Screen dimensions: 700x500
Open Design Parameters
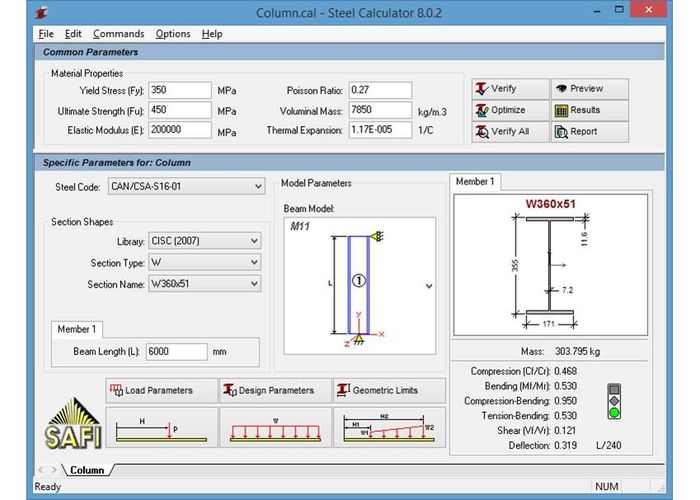(x=275, y=390)
